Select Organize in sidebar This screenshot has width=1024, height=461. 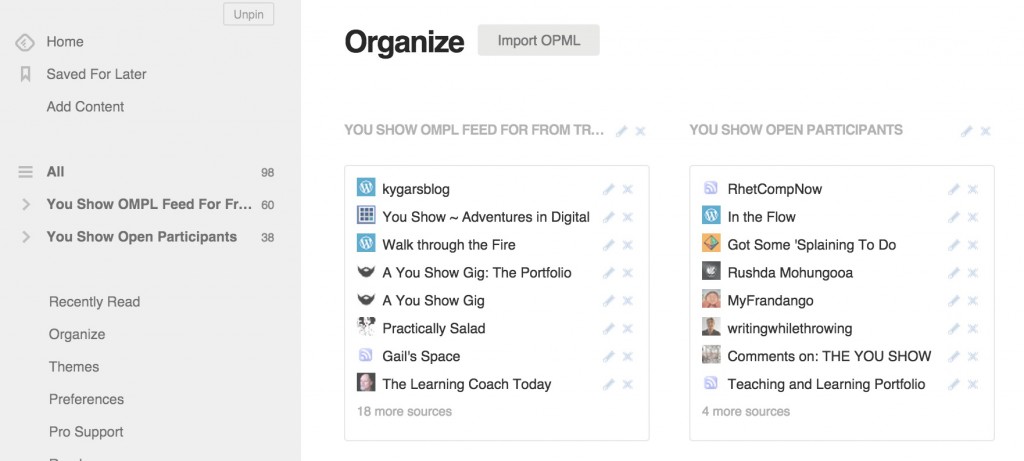tap(76, 334)
